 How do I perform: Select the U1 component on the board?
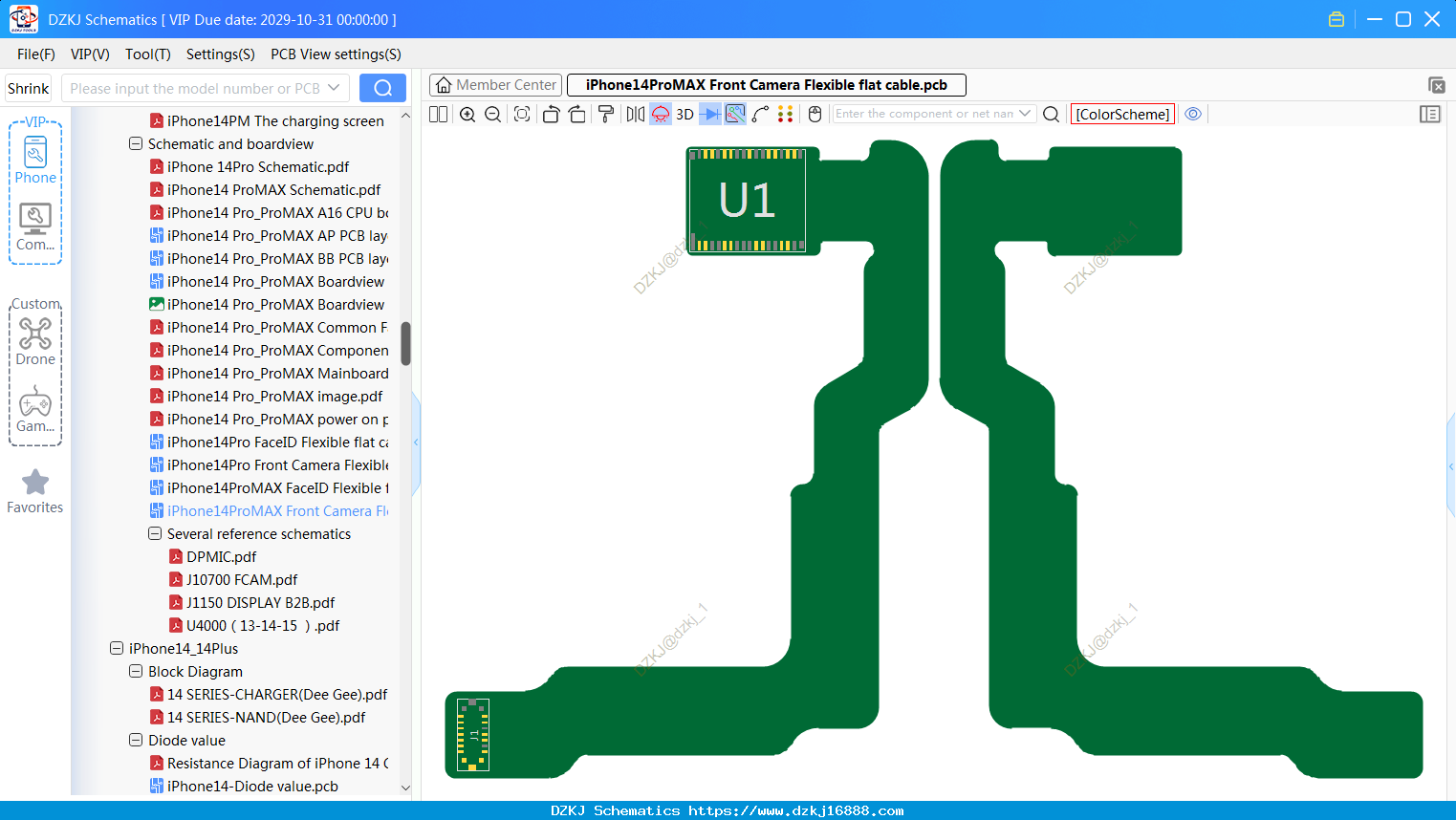coord(747,200)
